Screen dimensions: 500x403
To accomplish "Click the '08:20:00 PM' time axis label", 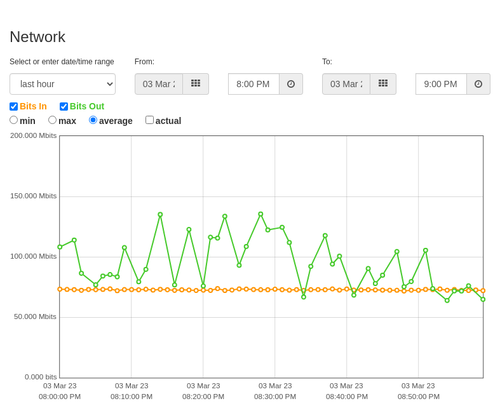I will coord(203,397).
